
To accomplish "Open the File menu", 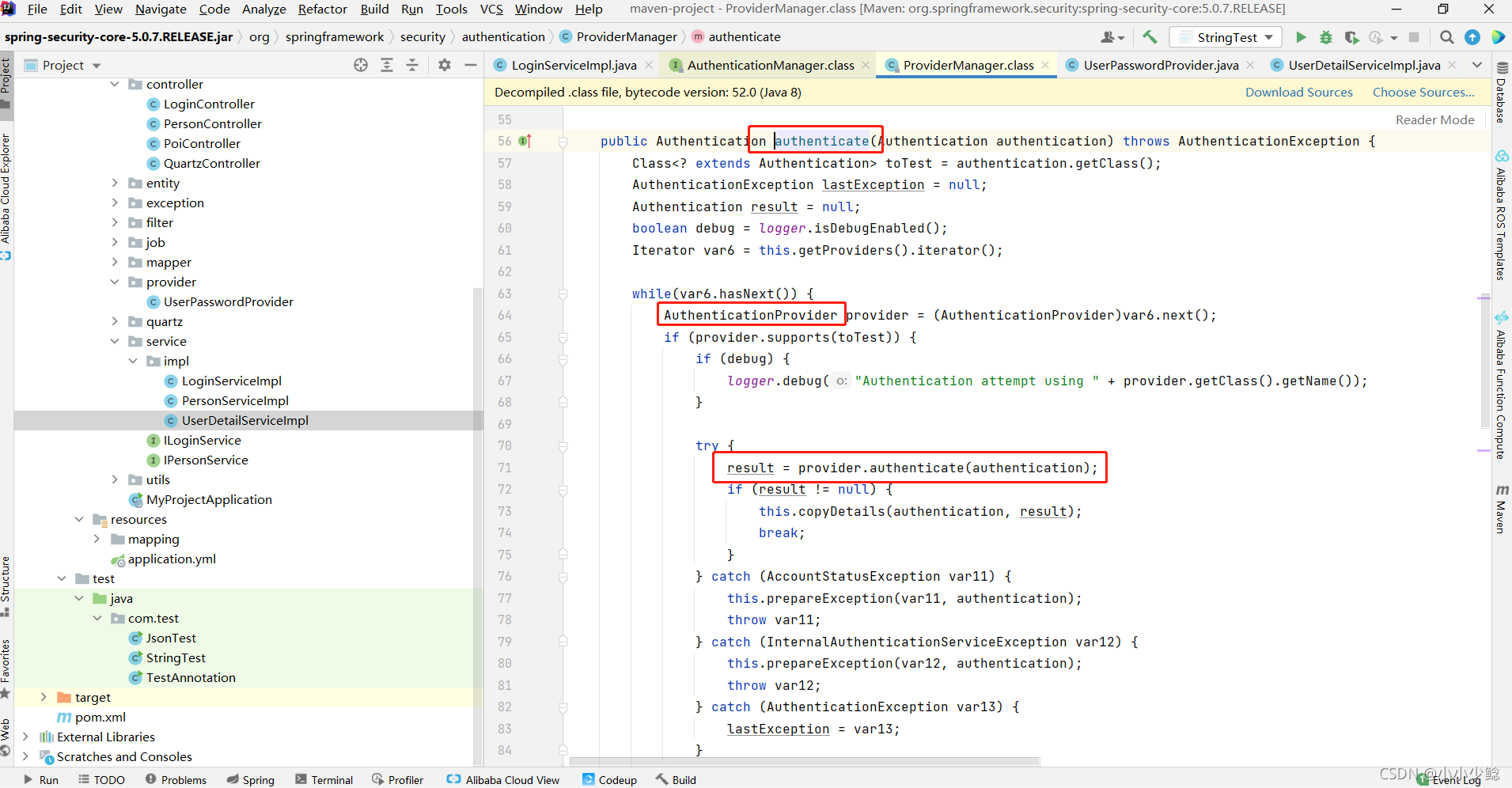I will [x=37, y=9].
